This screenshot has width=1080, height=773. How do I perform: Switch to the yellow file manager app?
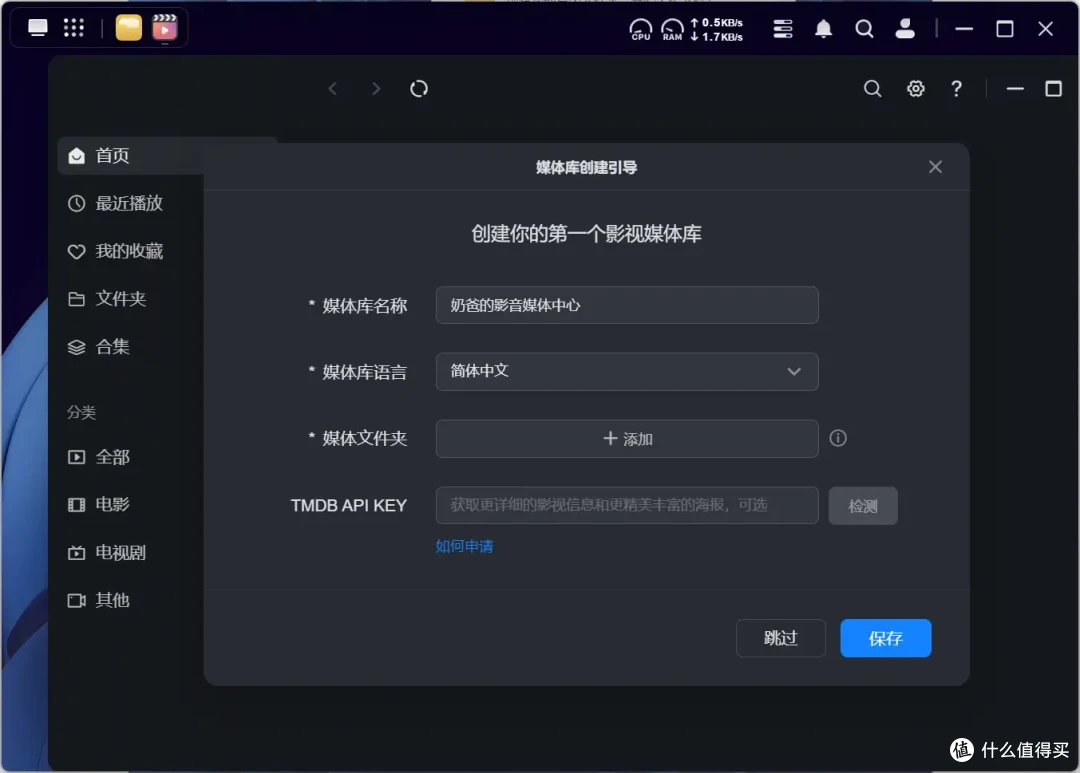129,28
